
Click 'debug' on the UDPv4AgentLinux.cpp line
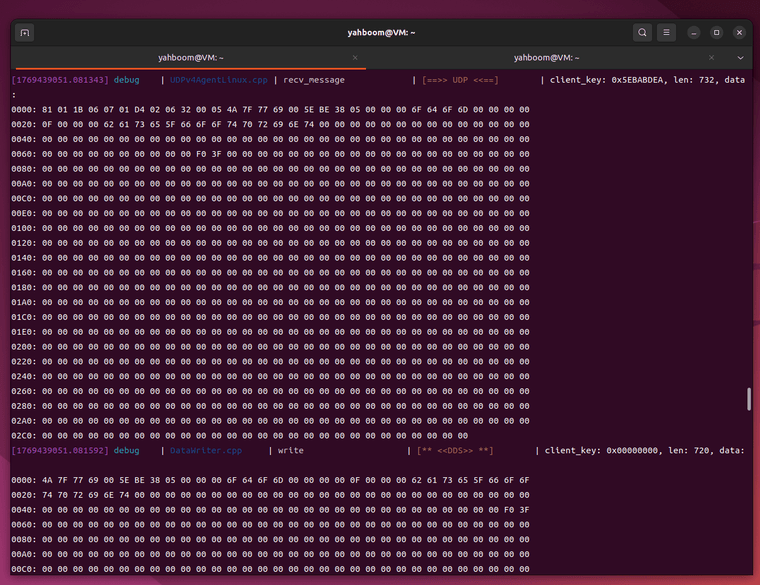click(x=127, y=80)
